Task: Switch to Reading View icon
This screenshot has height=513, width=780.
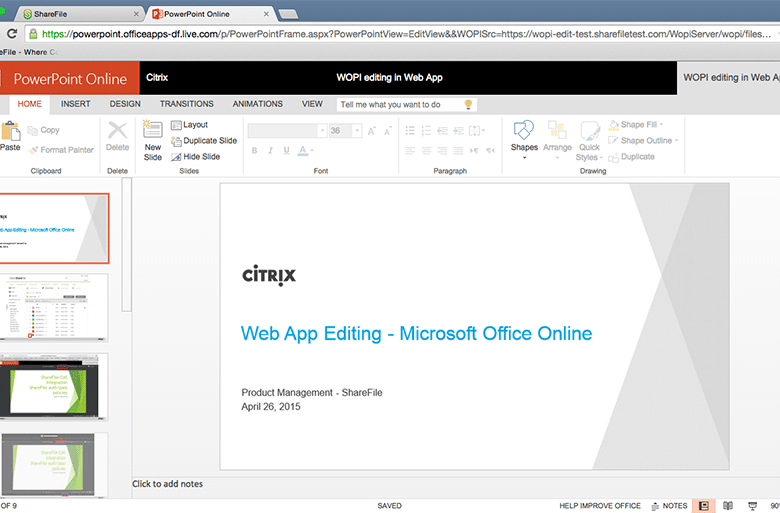Action: click(x=728, y=506)
